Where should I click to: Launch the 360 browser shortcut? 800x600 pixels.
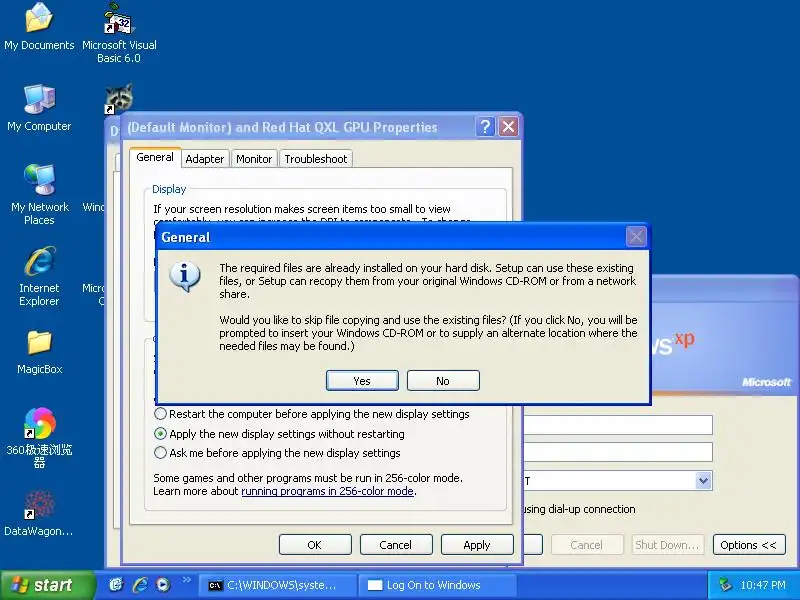click(39, 438)
